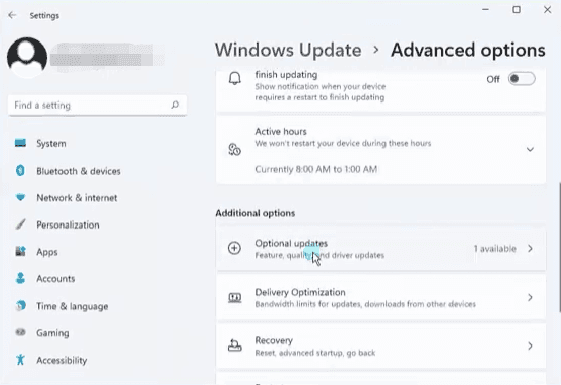Maximize the Settings window
Image resolution: width=561 pixels, height=385 pixels.
point(516,10)
